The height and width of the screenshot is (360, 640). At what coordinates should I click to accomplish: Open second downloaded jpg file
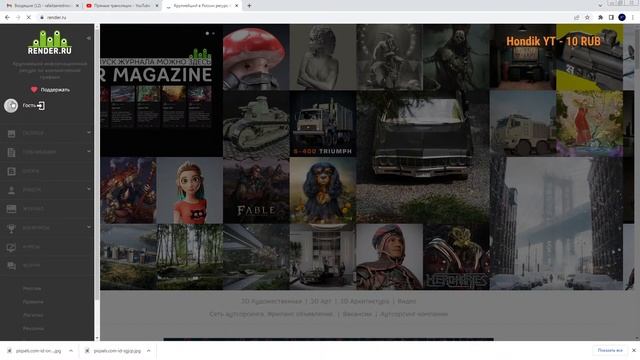click(x=117, y=351)
